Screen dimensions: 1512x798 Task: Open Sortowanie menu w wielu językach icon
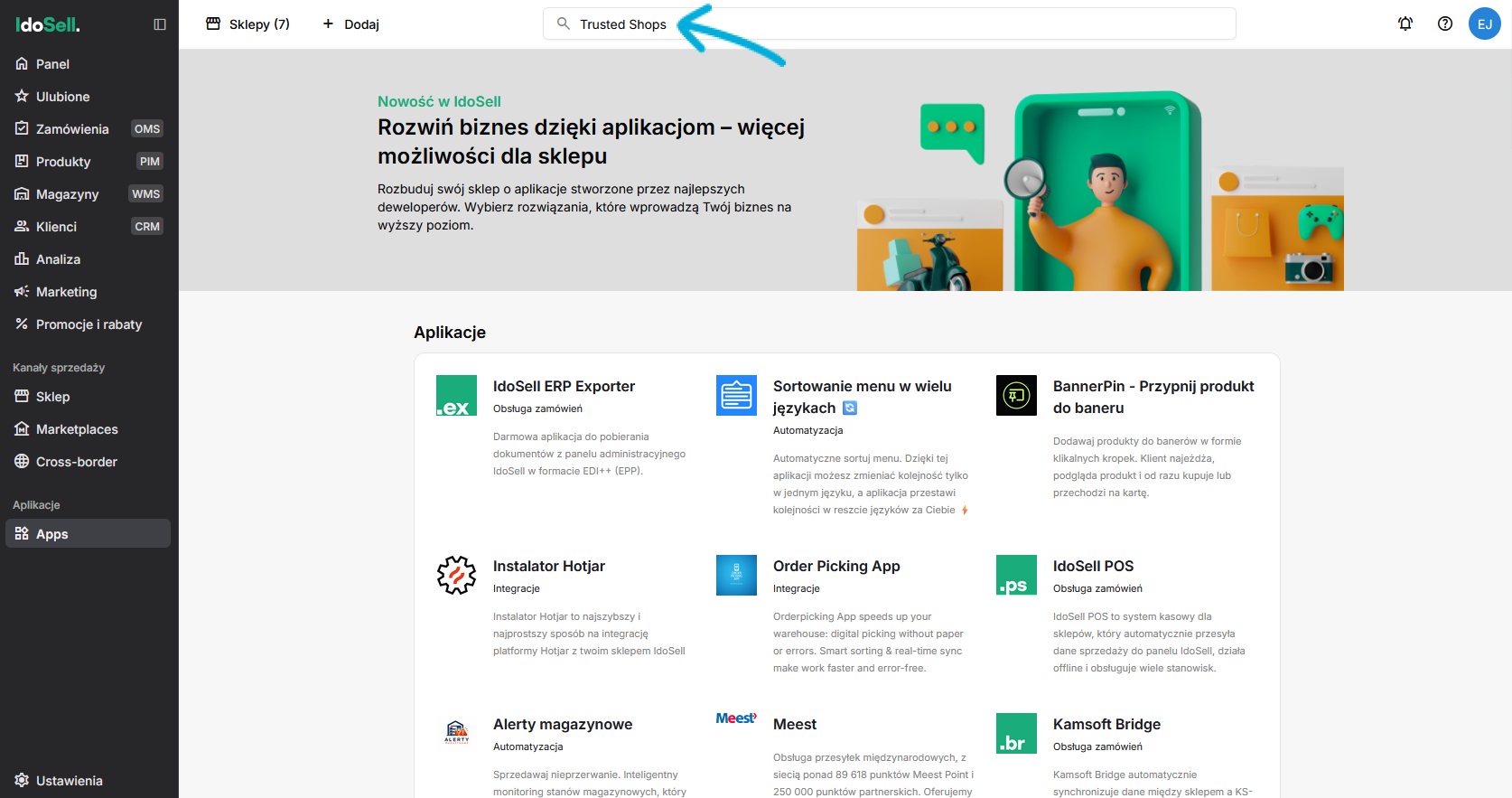[736, 395]
